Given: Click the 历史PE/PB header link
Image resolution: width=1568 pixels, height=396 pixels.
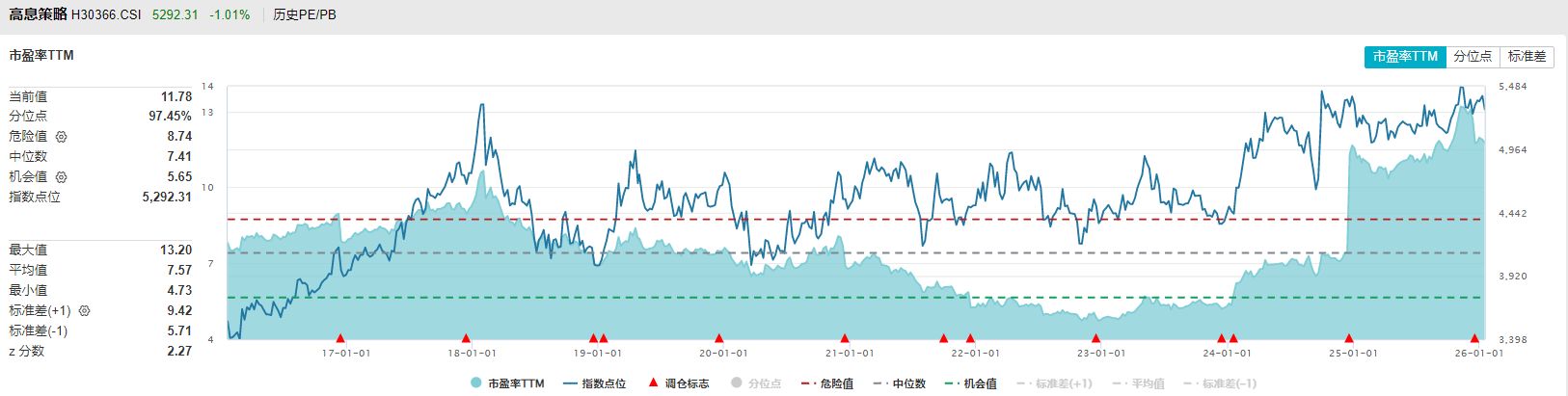Looking at the screenshot, I should tap(305, 14).
